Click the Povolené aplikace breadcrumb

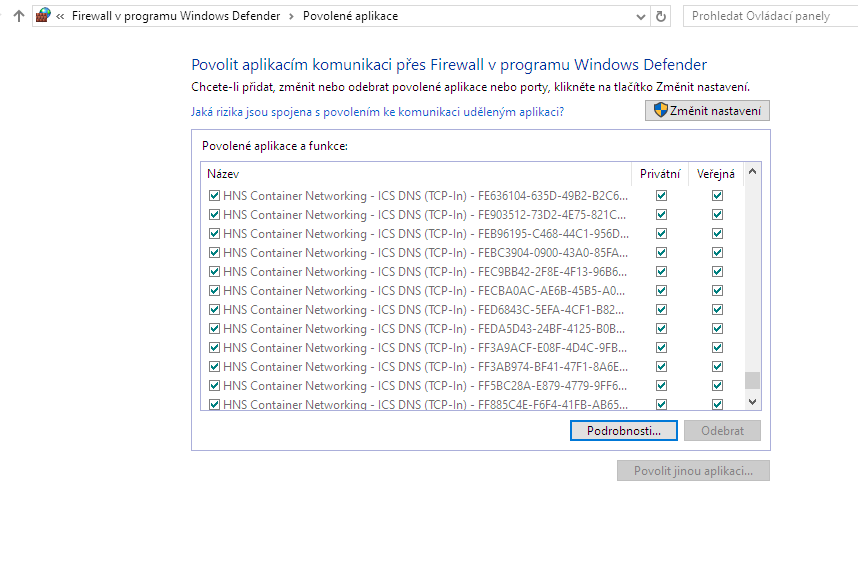click(x=350, y=16)
